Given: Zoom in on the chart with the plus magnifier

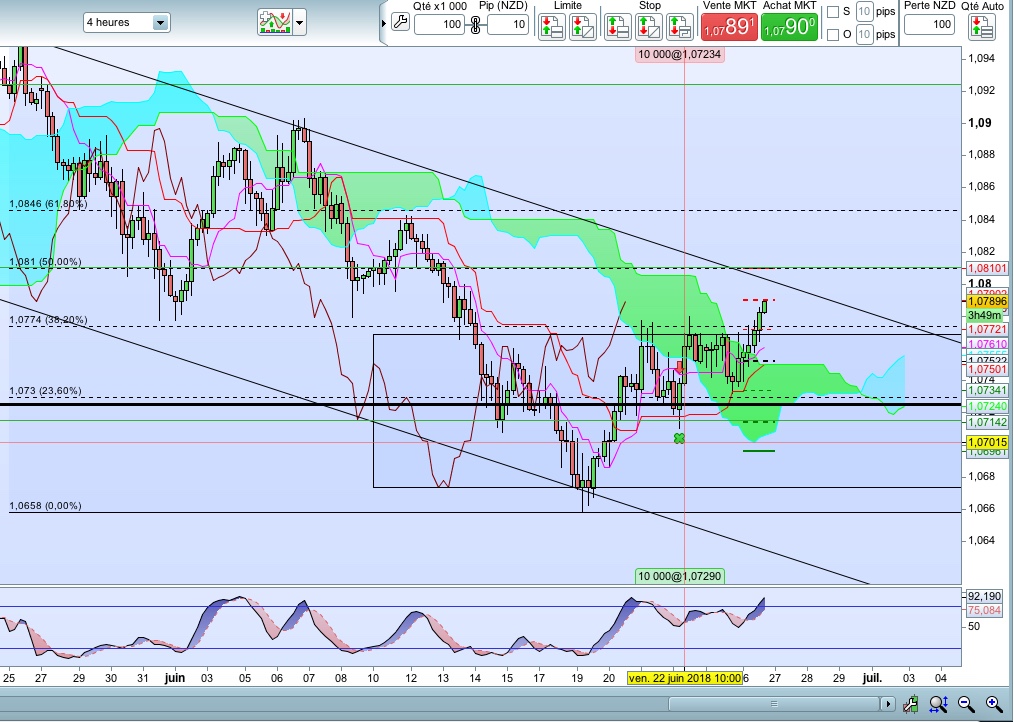Looking at the screenshot, I should [993, 705].
